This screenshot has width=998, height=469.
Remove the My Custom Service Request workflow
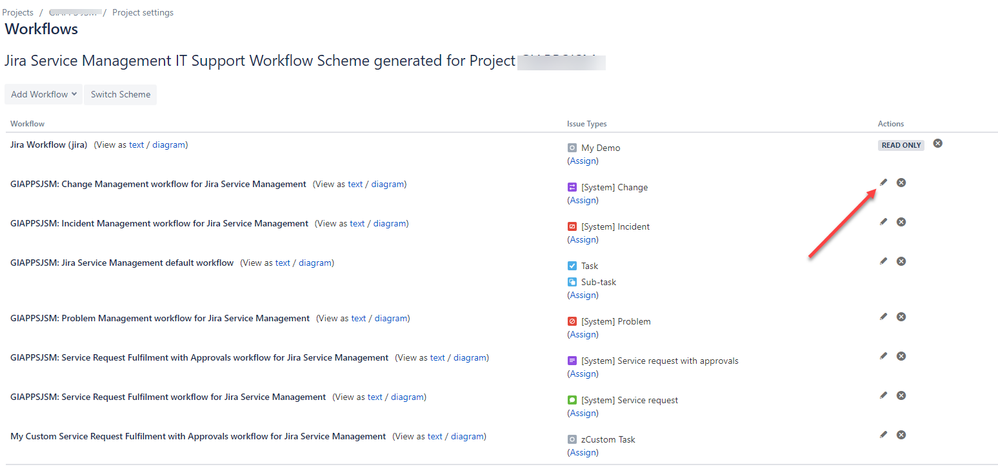click(901, 435)
